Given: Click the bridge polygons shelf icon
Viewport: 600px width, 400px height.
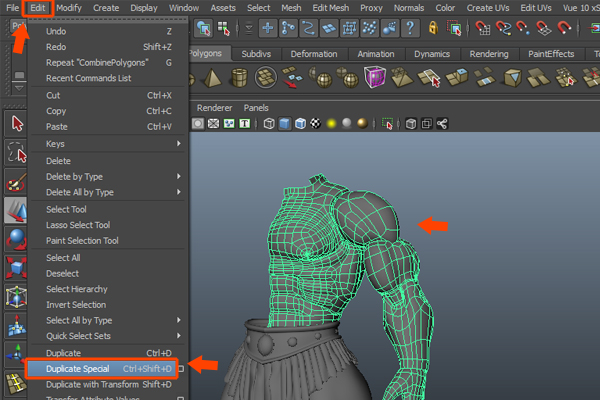Looking at the screenshot, I should tap(484, 77).
